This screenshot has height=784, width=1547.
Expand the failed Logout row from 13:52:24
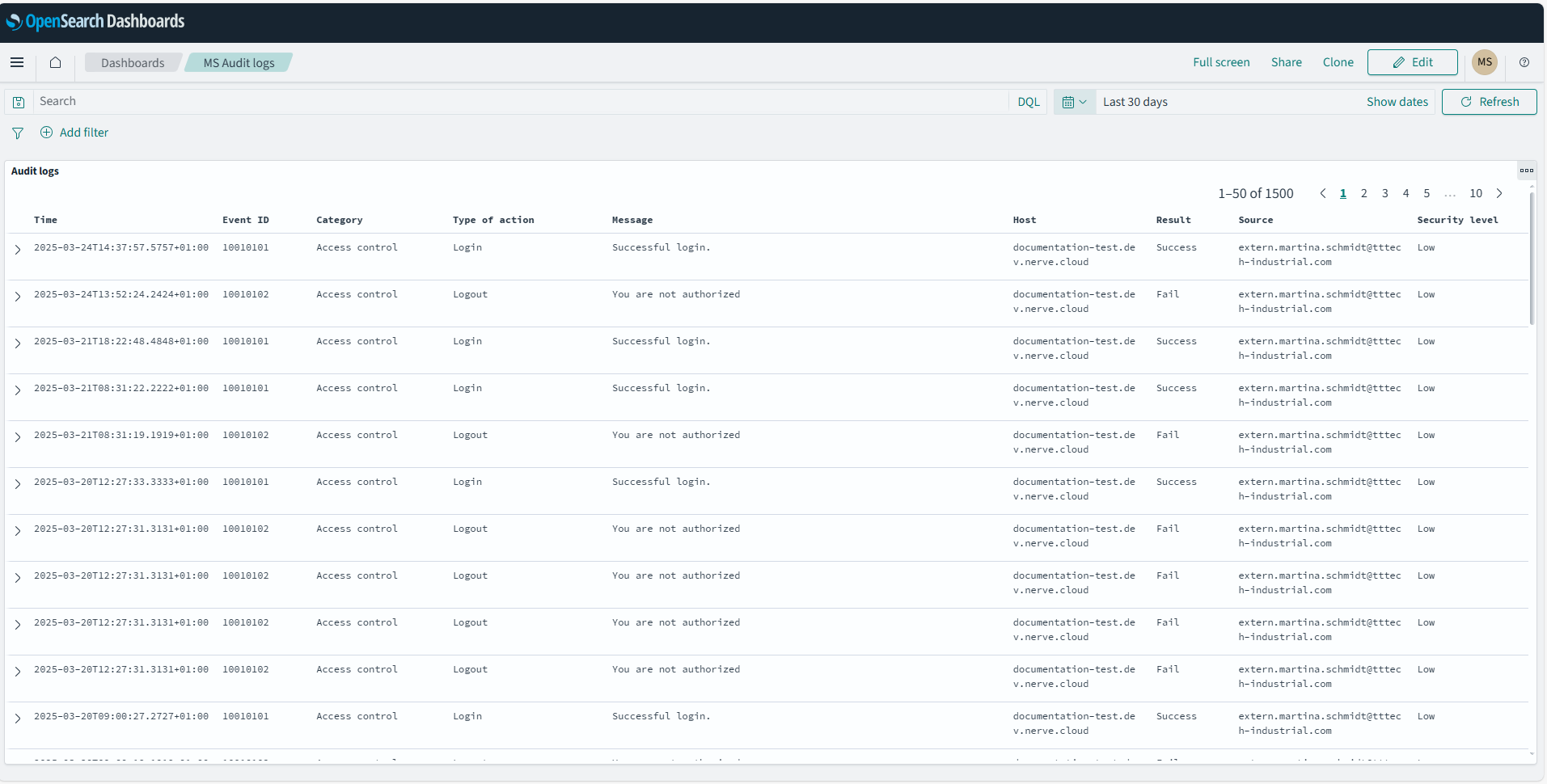tap(18, 297)
